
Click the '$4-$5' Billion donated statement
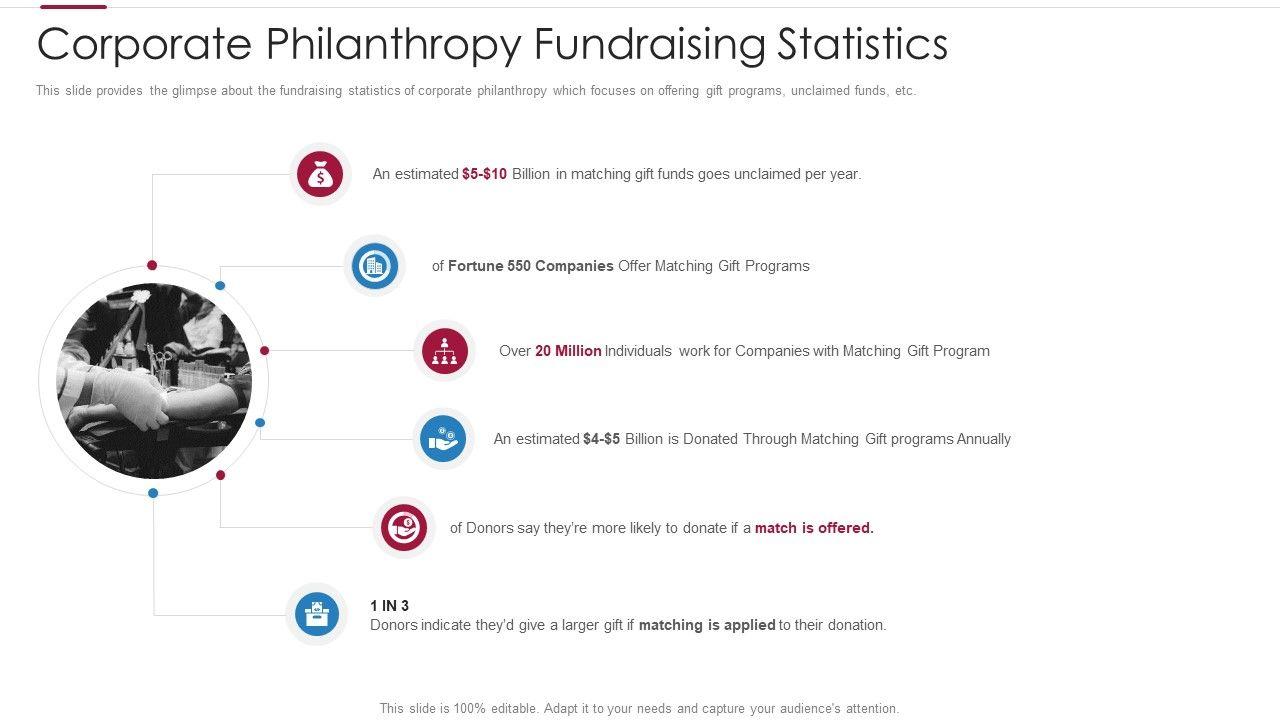752,439
